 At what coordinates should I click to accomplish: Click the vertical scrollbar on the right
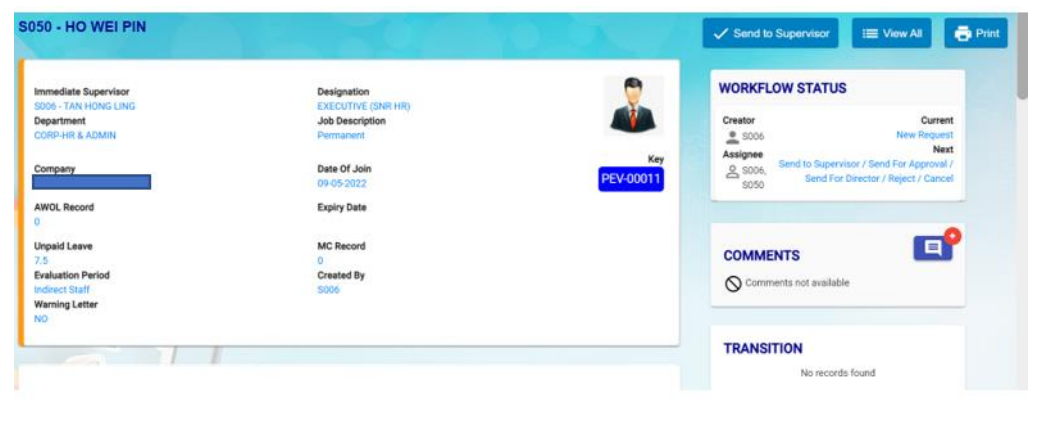point(1021,70)
